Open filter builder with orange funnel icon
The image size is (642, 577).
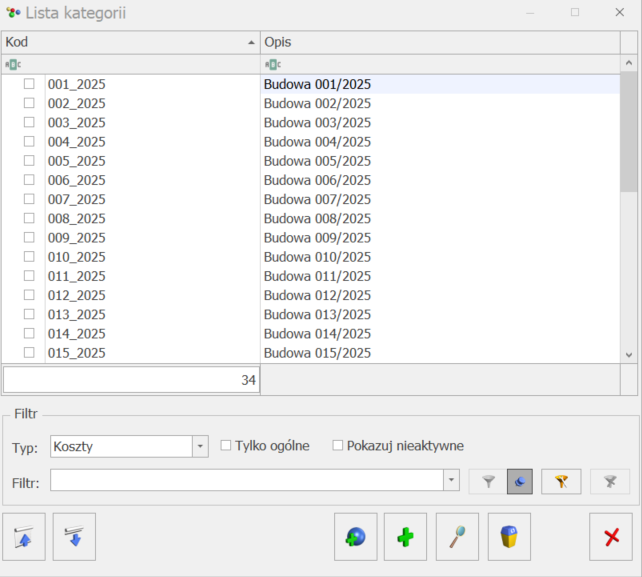point(561,482)
